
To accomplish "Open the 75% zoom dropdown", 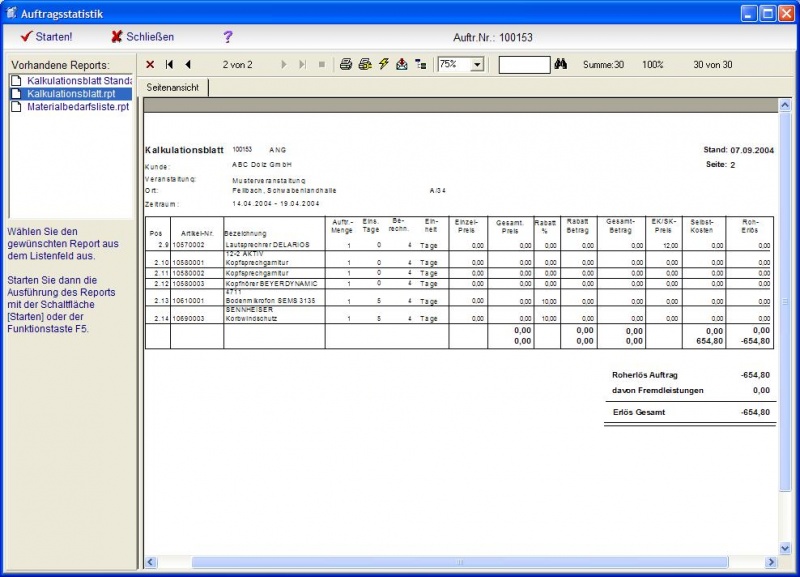I will (x=478, y=65).
